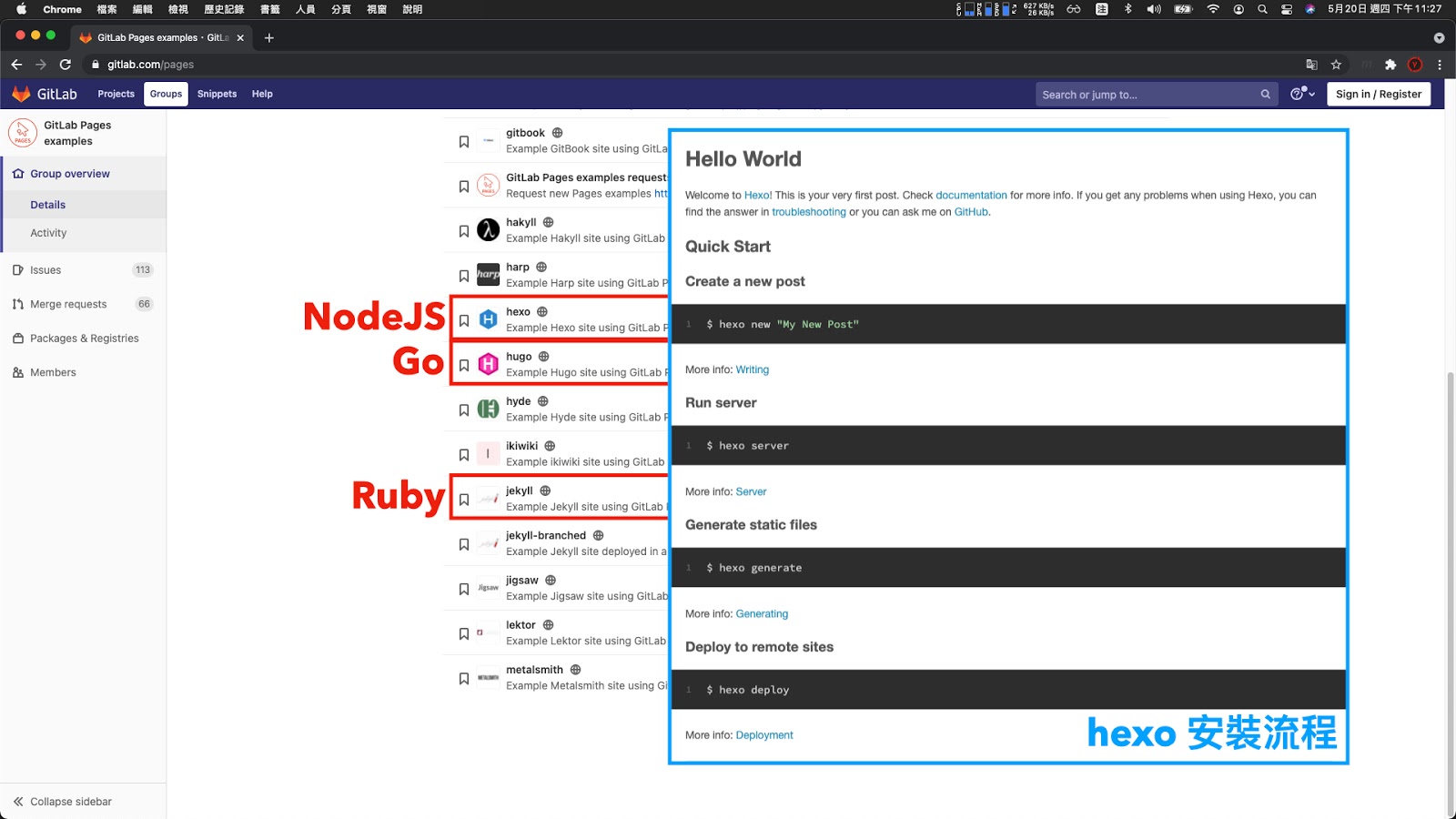Follow the Generating link
The image size is (1456, 819).
pos(762,614)
